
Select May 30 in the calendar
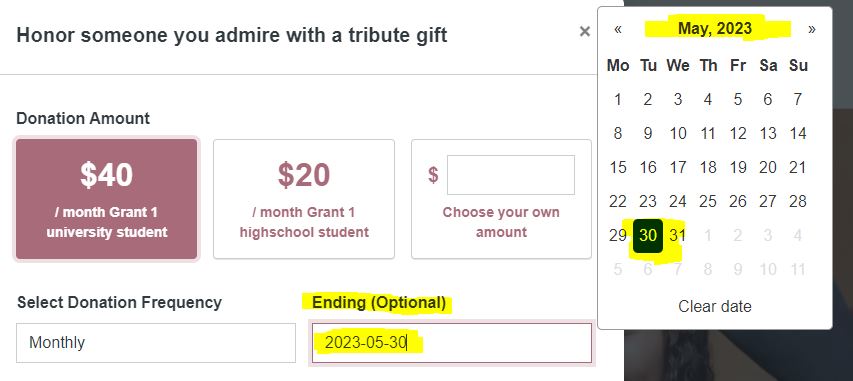(x=648, y=236)
